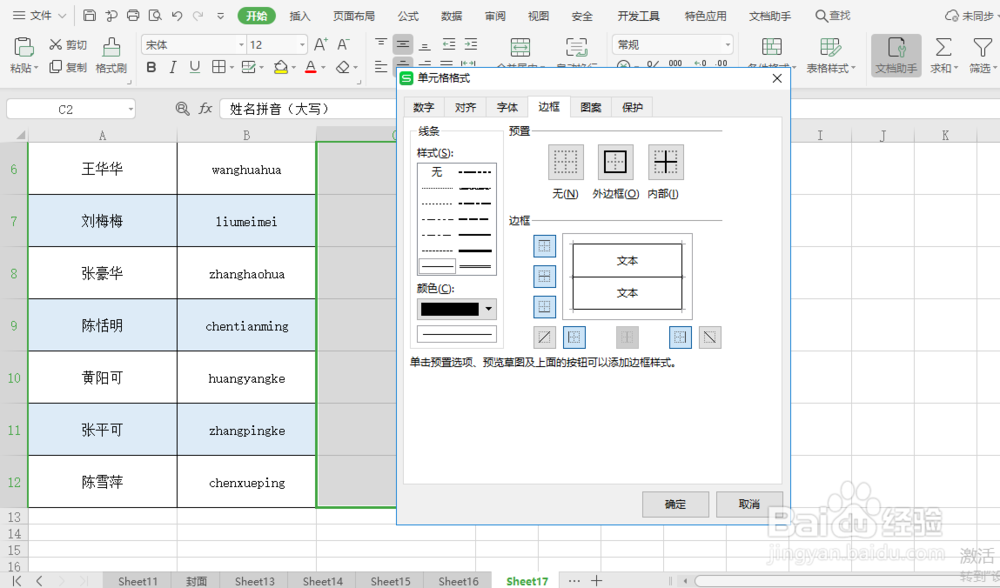Click the 确定 button to confirm
The width and height of the screenshot is (1000, 588).
[675, 504]
